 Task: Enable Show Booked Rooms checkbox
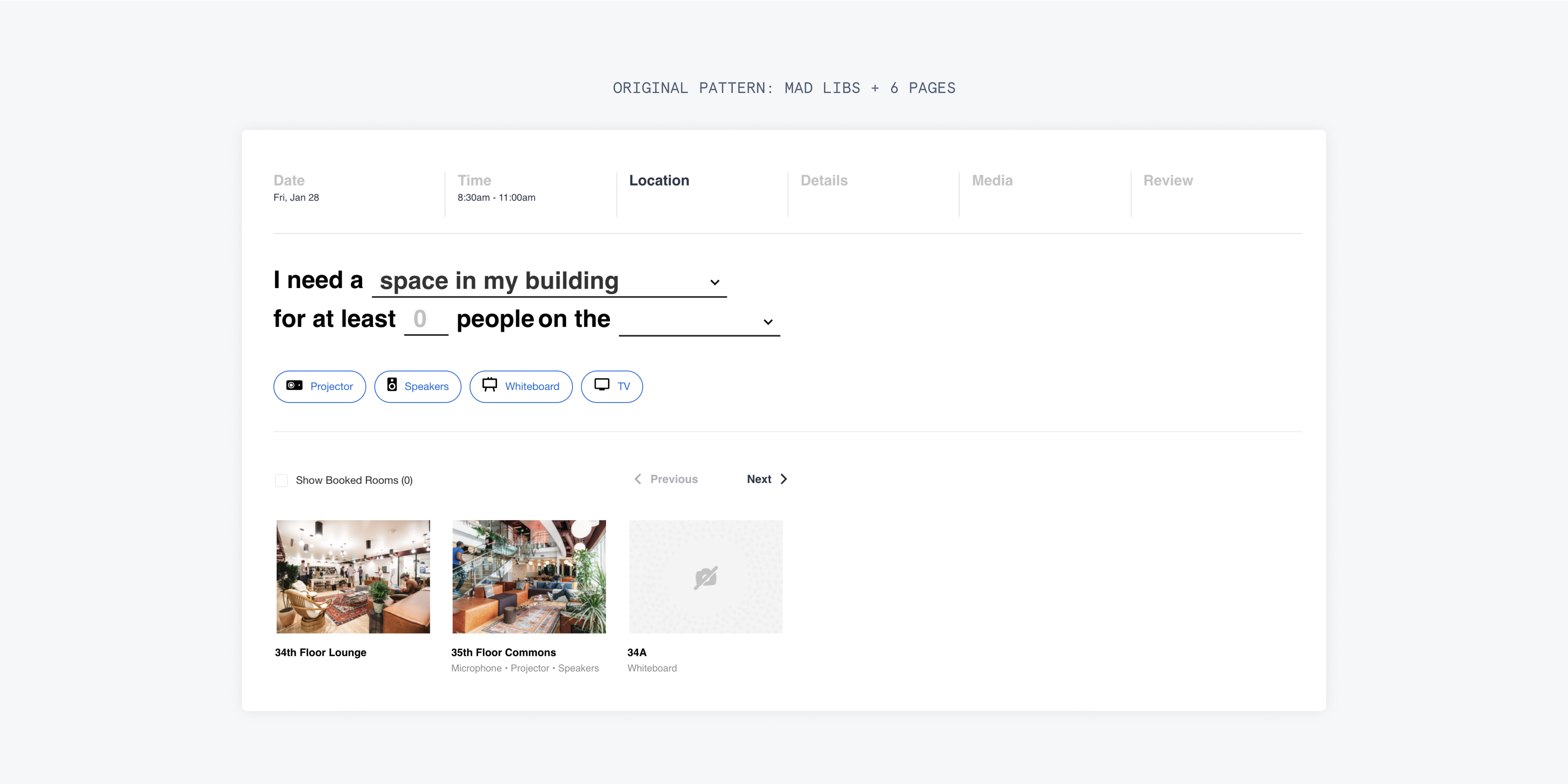pyautogui.click(x=281, y=480)
